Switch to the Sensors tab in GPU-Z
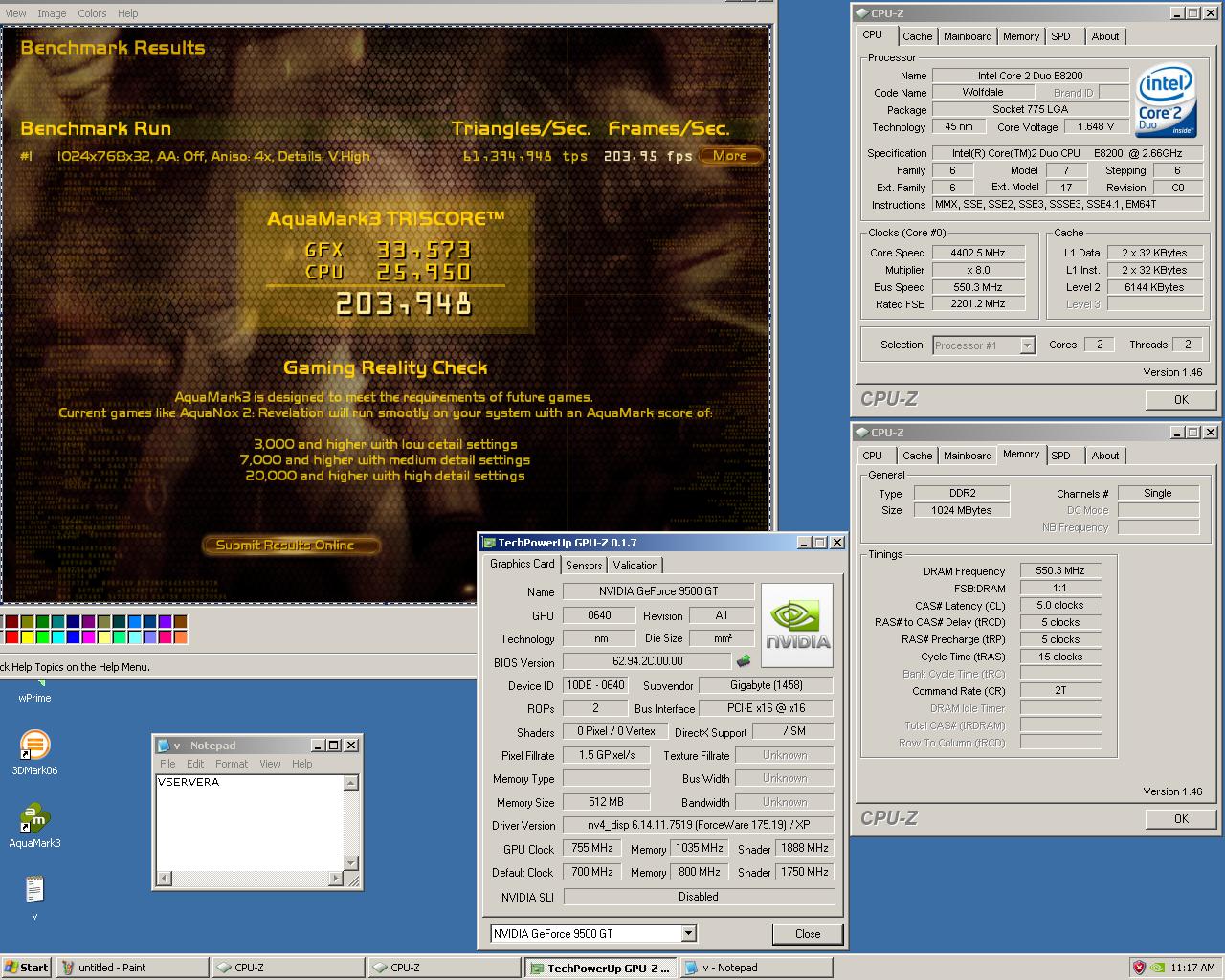 pyautogui.click(x=584, y=566)
